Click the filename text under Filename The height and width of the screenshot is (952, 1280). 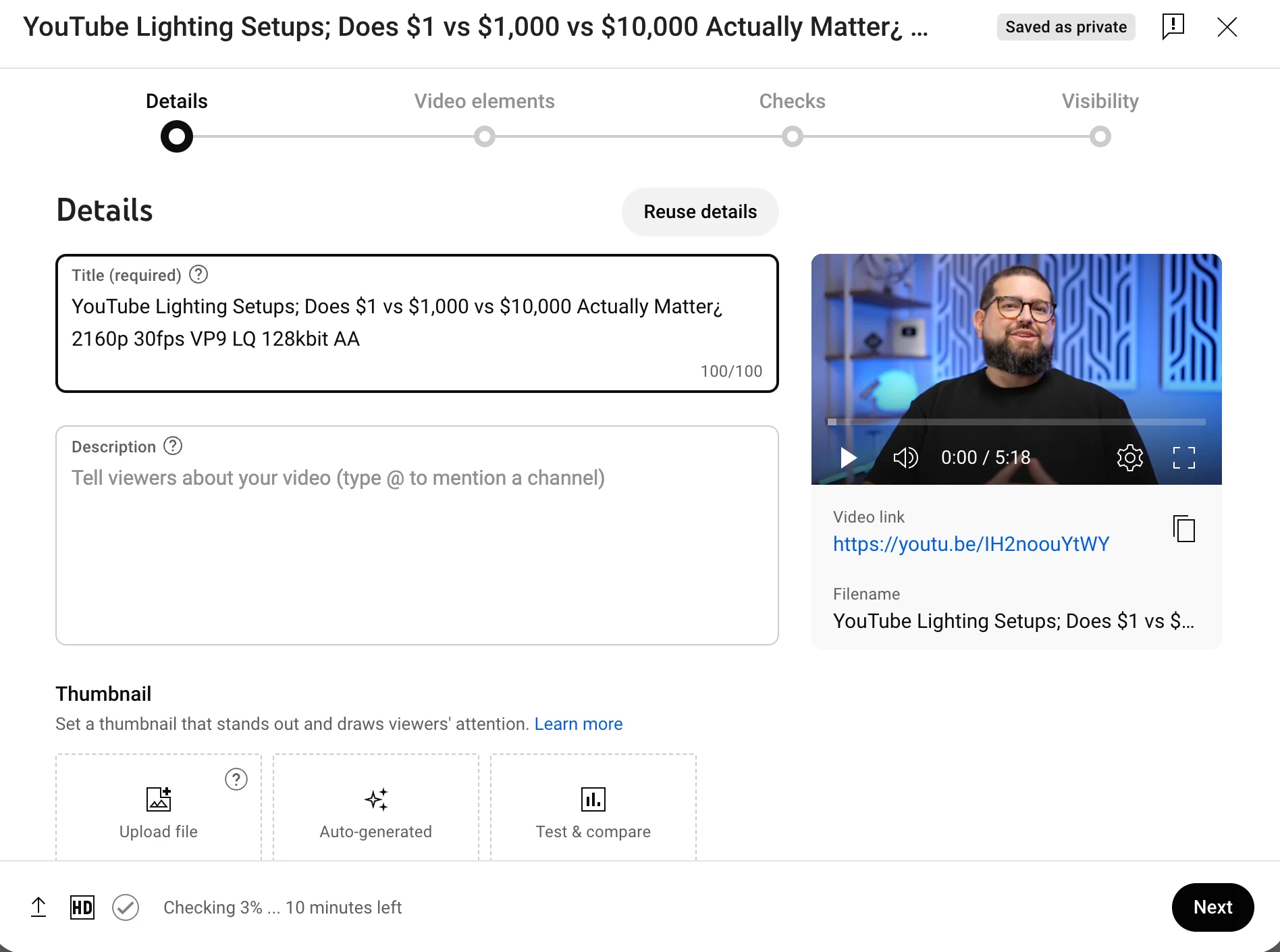click(1013, 621)
